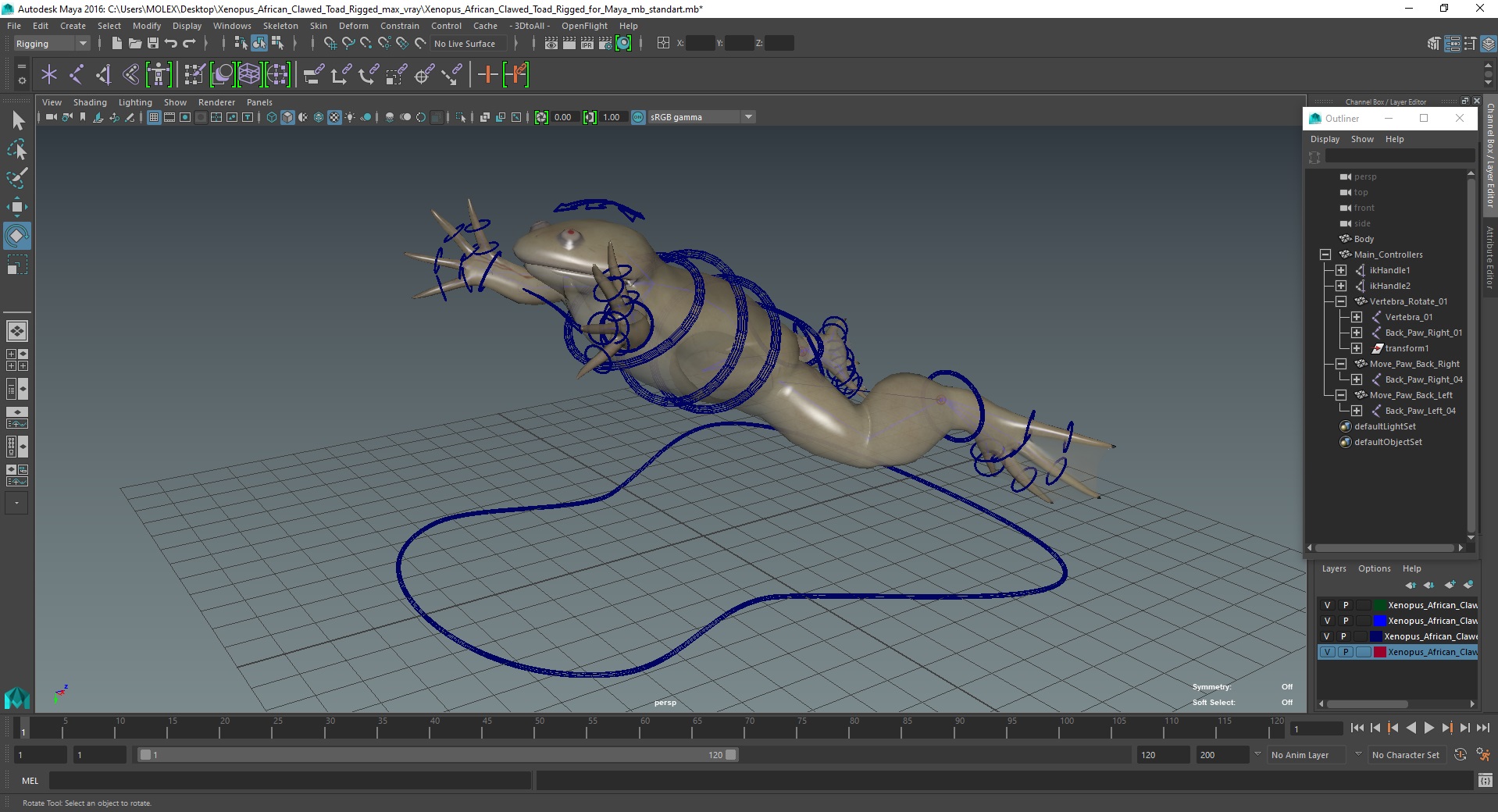1498x812 pixels.
Task: Expand ikHandle1 in the Outliner
Action: 1341,270
